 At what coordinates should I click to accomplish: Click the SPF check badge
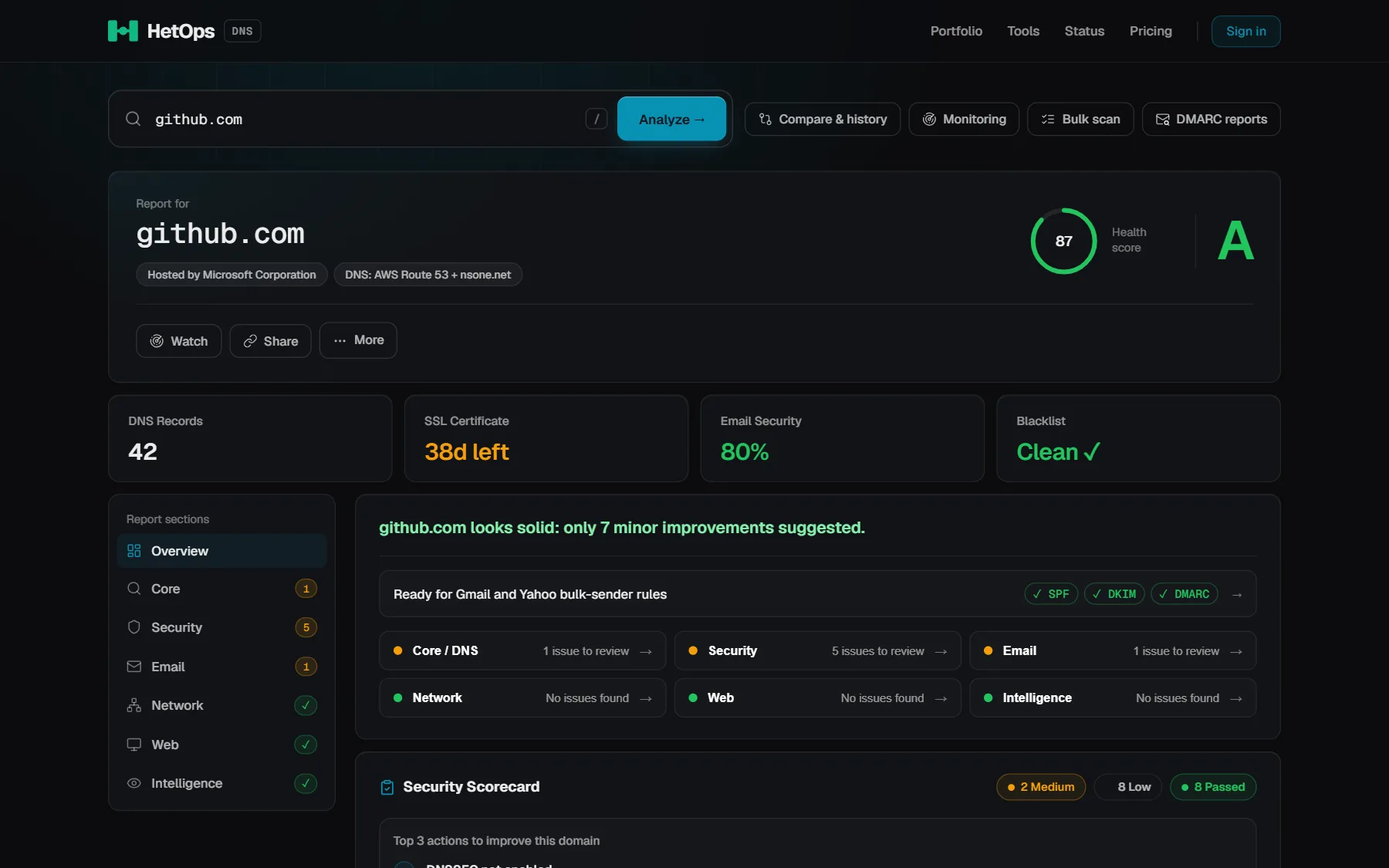pos(1051,594)
